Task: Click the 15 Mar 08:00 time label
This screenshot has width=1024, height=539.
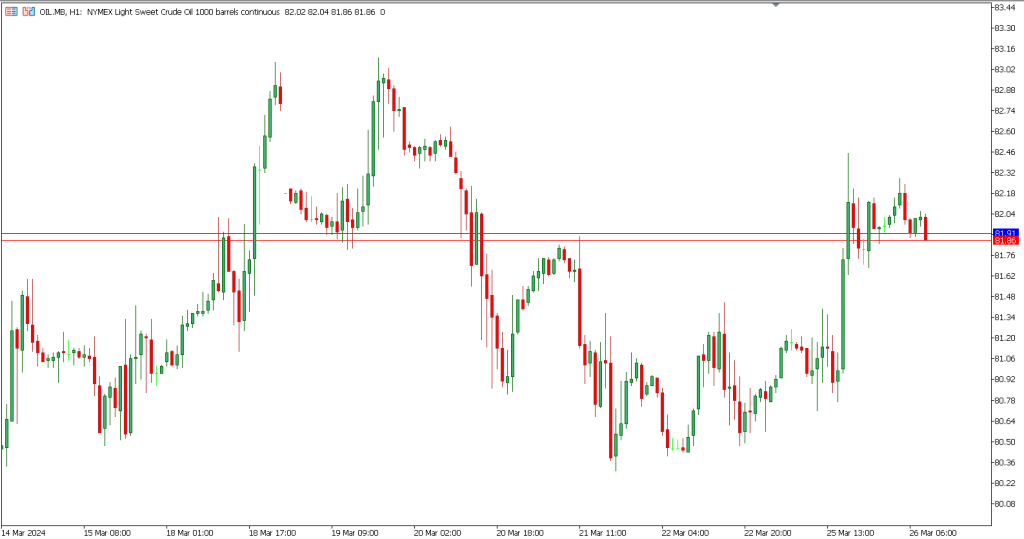Action: click(107, 533)
